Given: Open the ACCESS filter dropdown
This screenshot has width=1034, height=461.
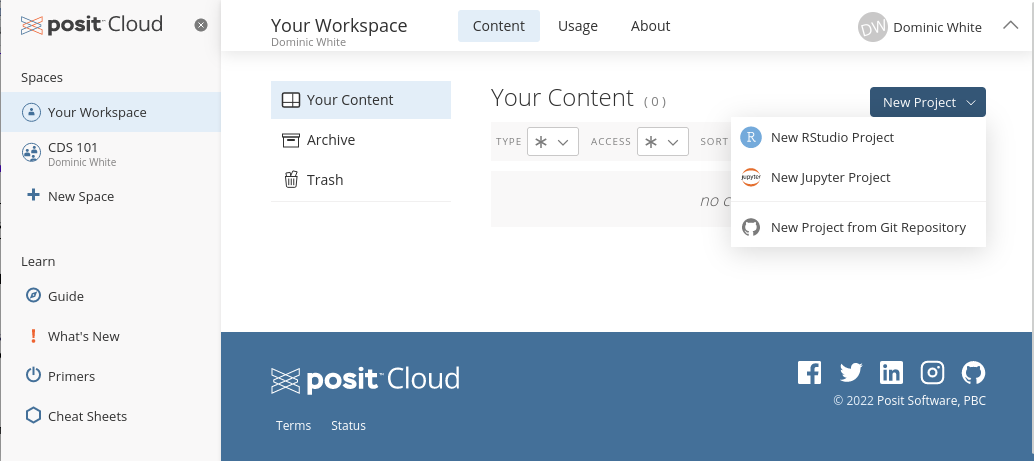Looking at the screenshot, I should coord(663,142).
